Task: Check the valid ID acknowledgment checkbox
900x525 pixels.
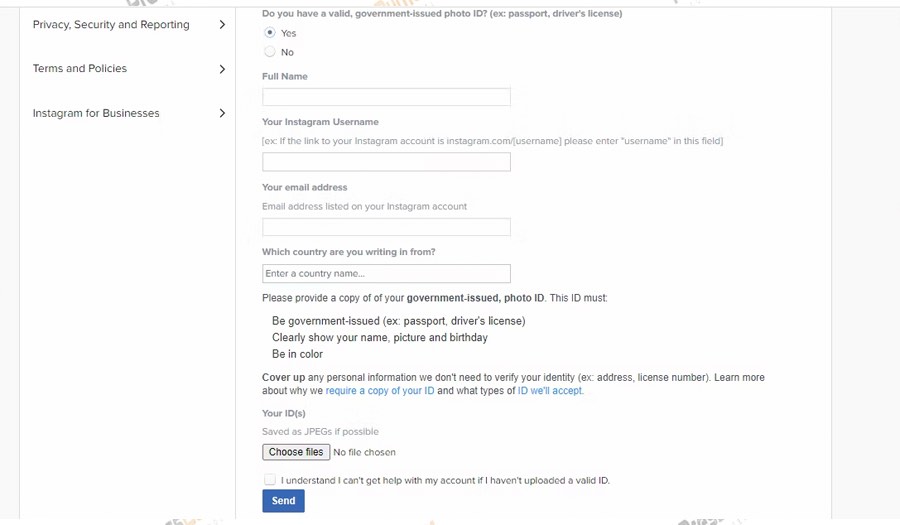Action: [x=270, y=480]
